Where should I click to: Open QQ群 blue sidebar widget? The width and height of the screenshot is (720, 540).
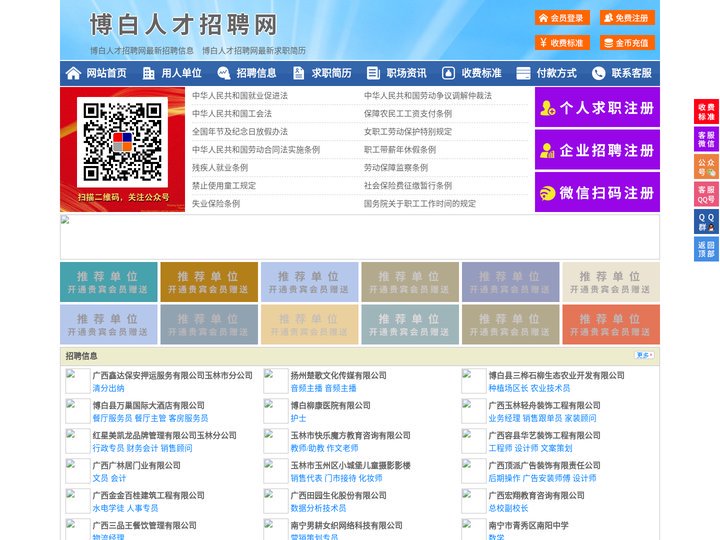[706, 222]
